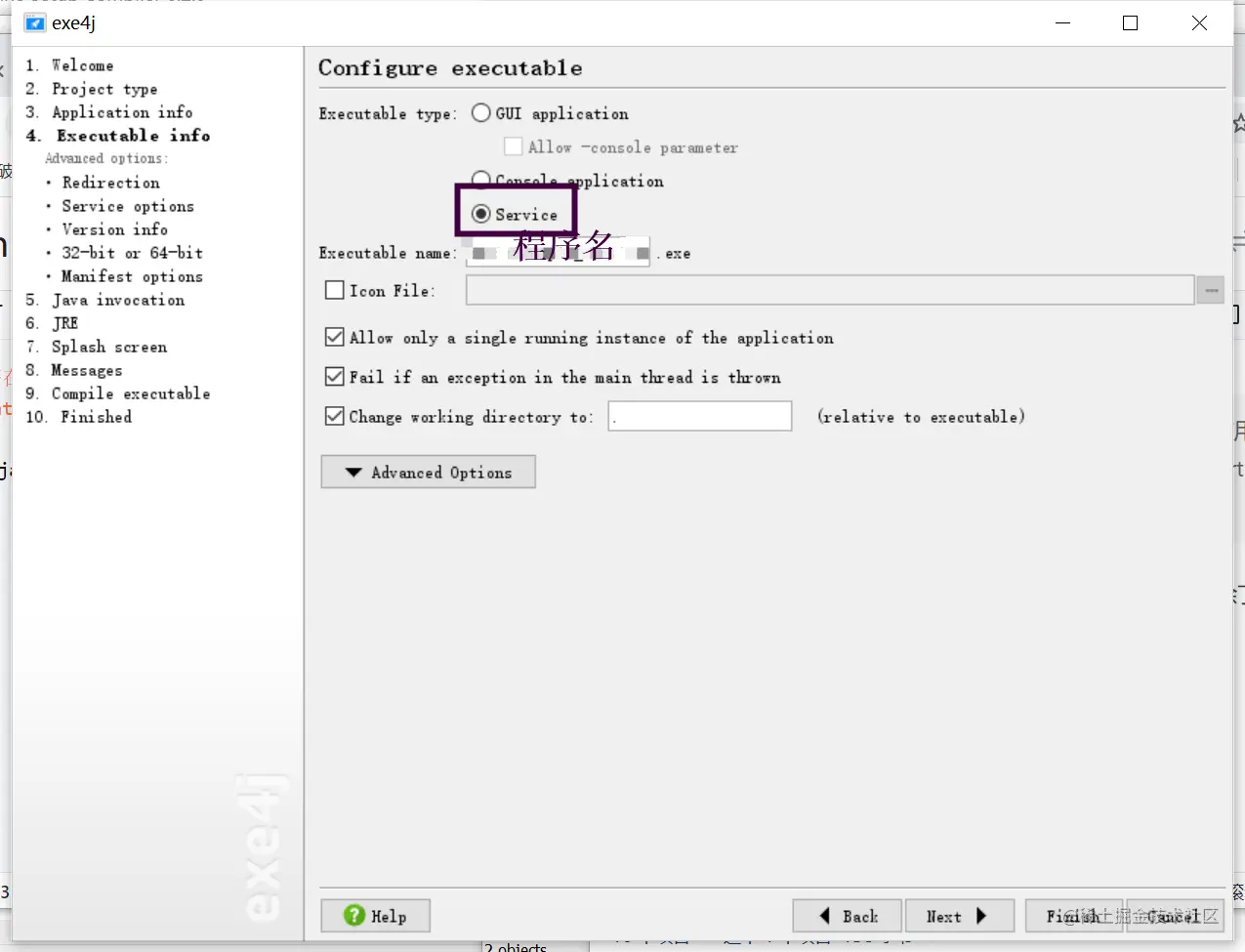The image size is (1245, 952).
Task: Open 32-bit or 64-bit advanced option
Action: (x=132, y=253)
